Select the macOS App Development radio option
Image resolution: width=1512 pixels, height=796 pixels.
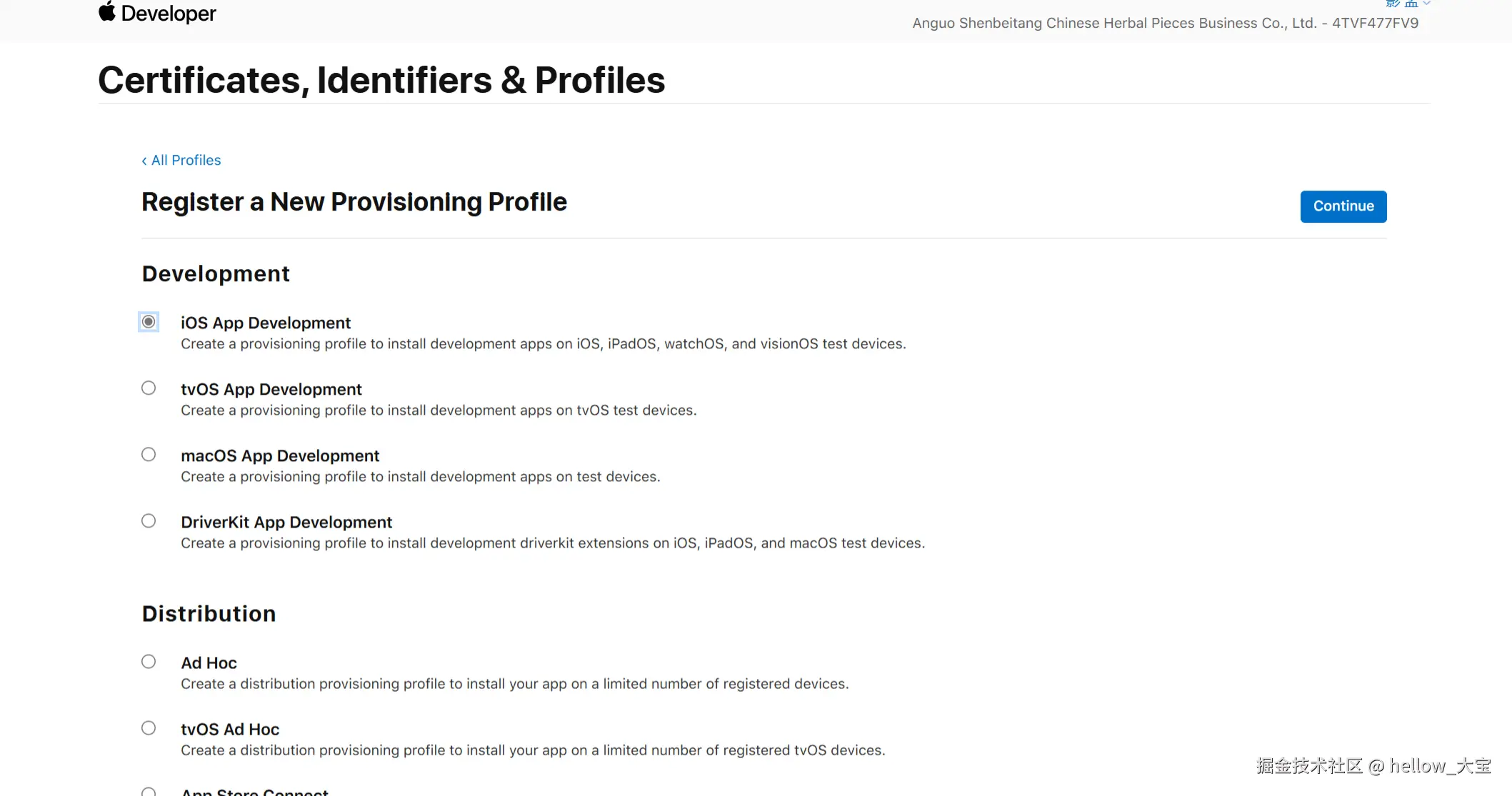point(149,455)
